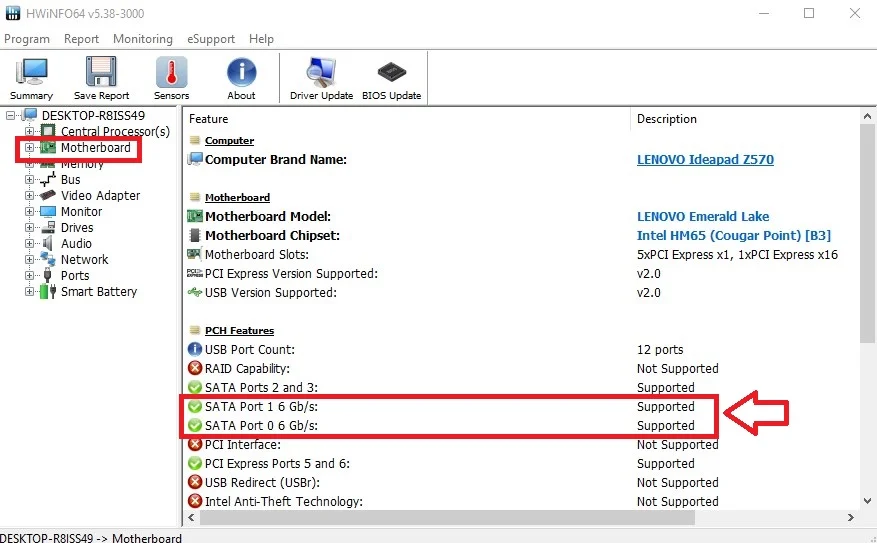Select the Drives tree node

pyautogui.click(x=77, y=228)
